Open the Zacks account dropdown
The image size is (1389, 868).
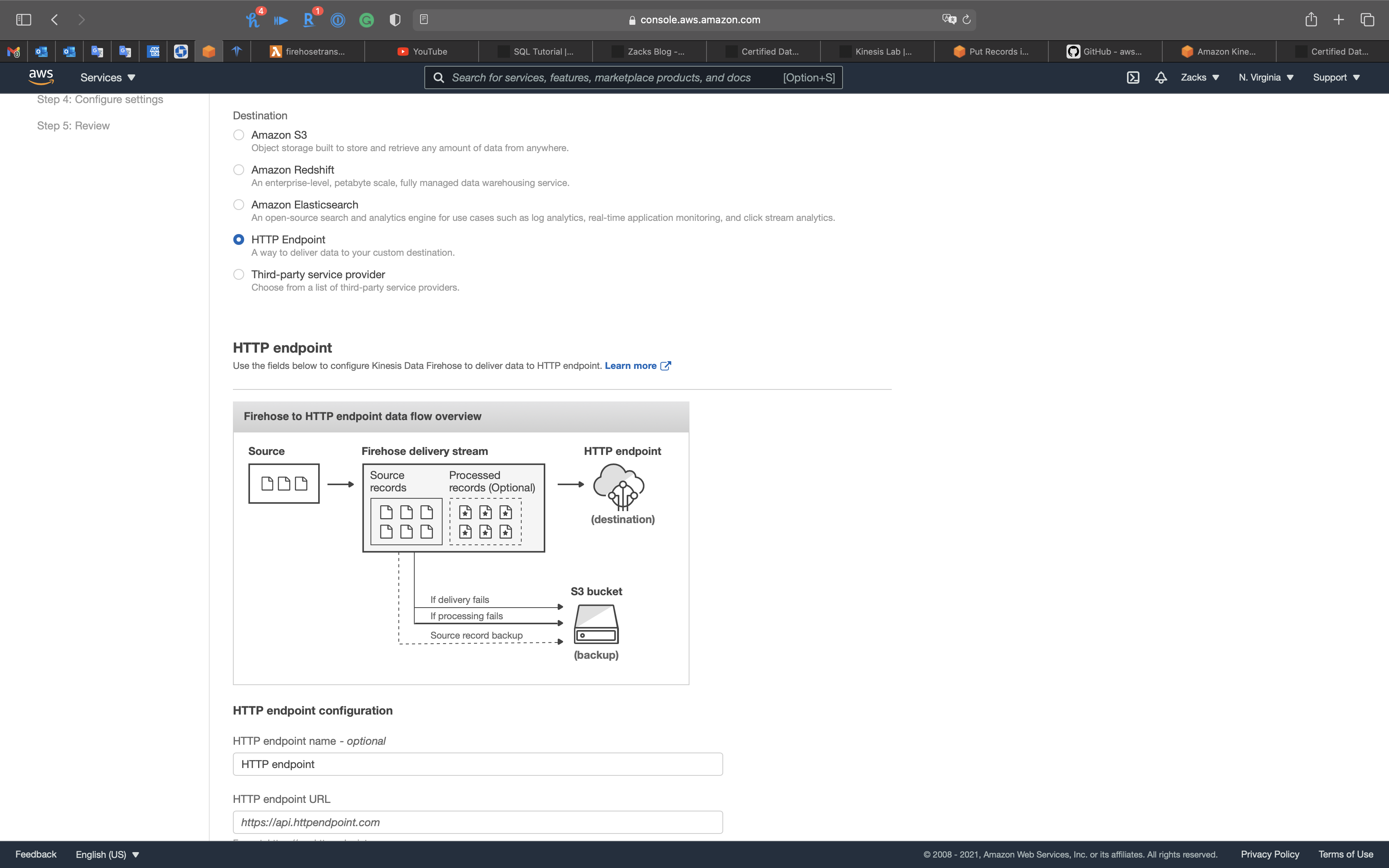(x=1199, y=77)
